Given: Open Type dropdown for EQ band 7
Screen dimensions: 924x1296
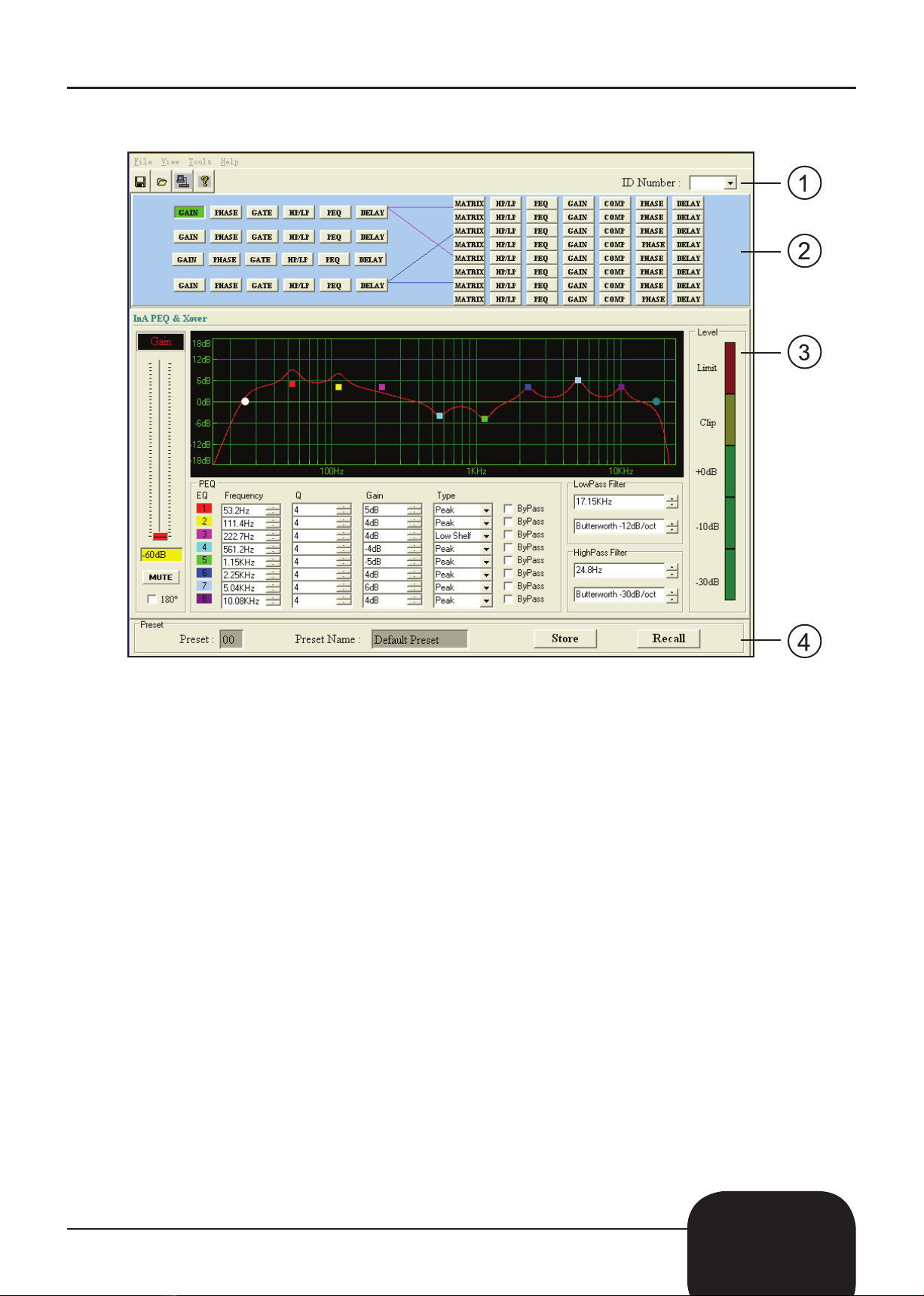Looking at the screenshot, I should point(486,587).
